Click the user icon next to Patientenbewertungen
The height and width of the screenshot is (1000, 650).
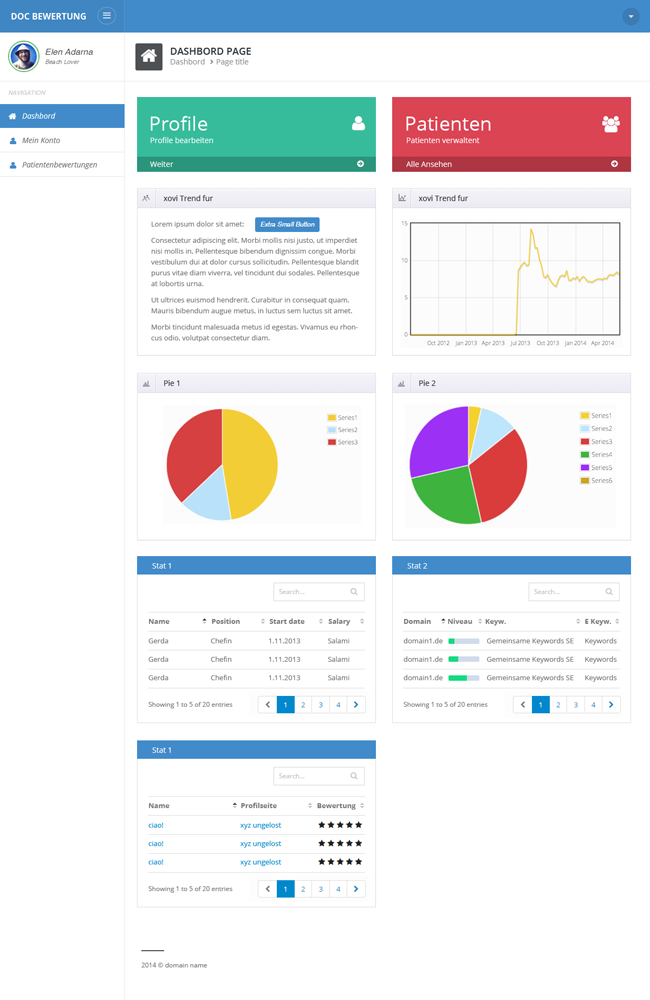click(13, 165)
